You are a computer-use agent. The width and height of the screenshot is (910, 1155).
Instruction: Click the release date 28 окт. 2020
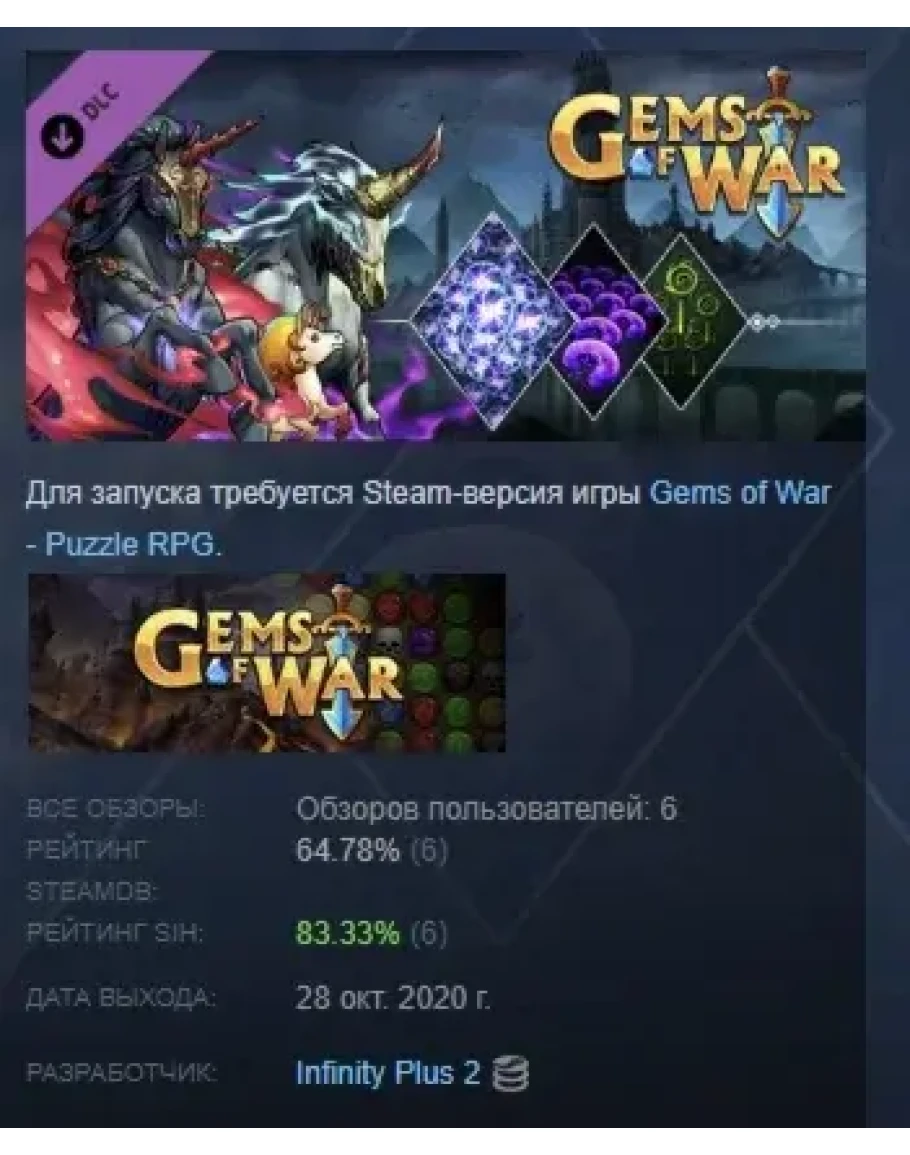click(393, 998)
